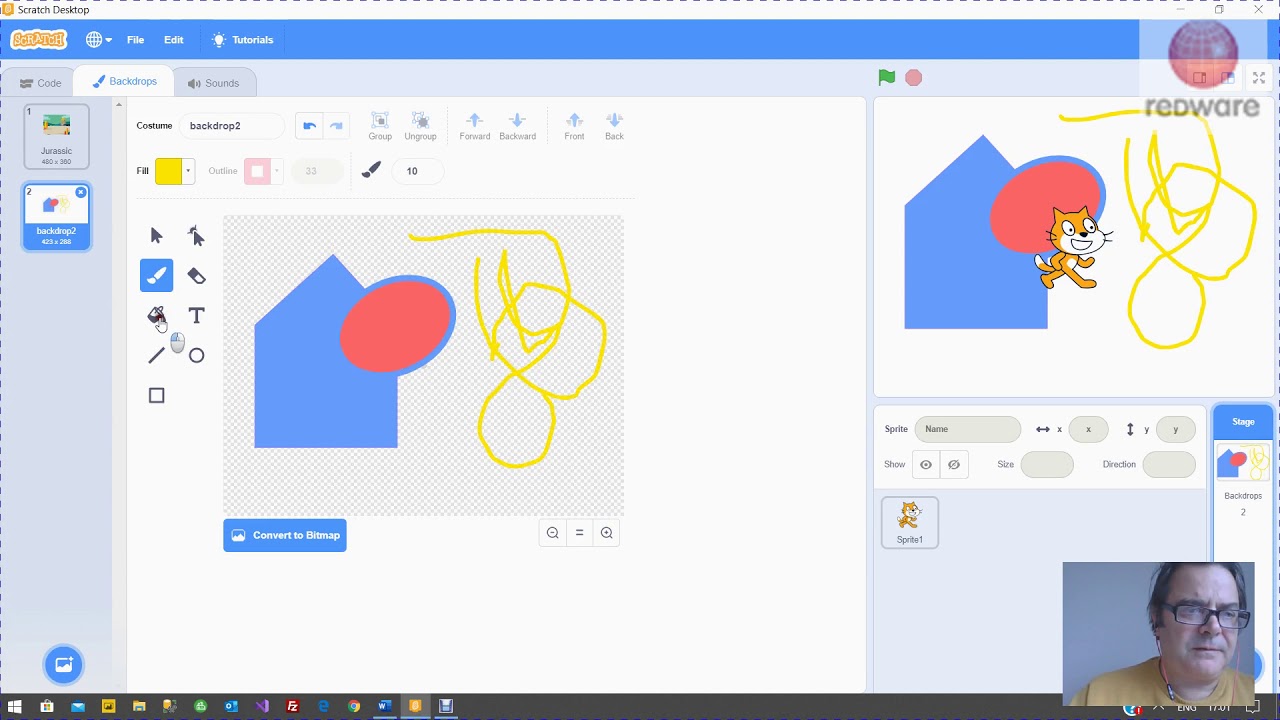Click the Scratch logo
The image size is (1280, 720).
click(39, 40)
